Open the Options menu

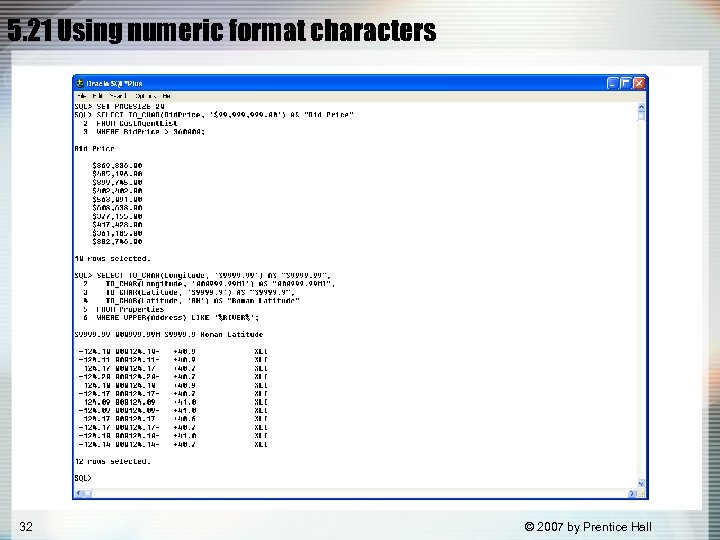[146, 96]
